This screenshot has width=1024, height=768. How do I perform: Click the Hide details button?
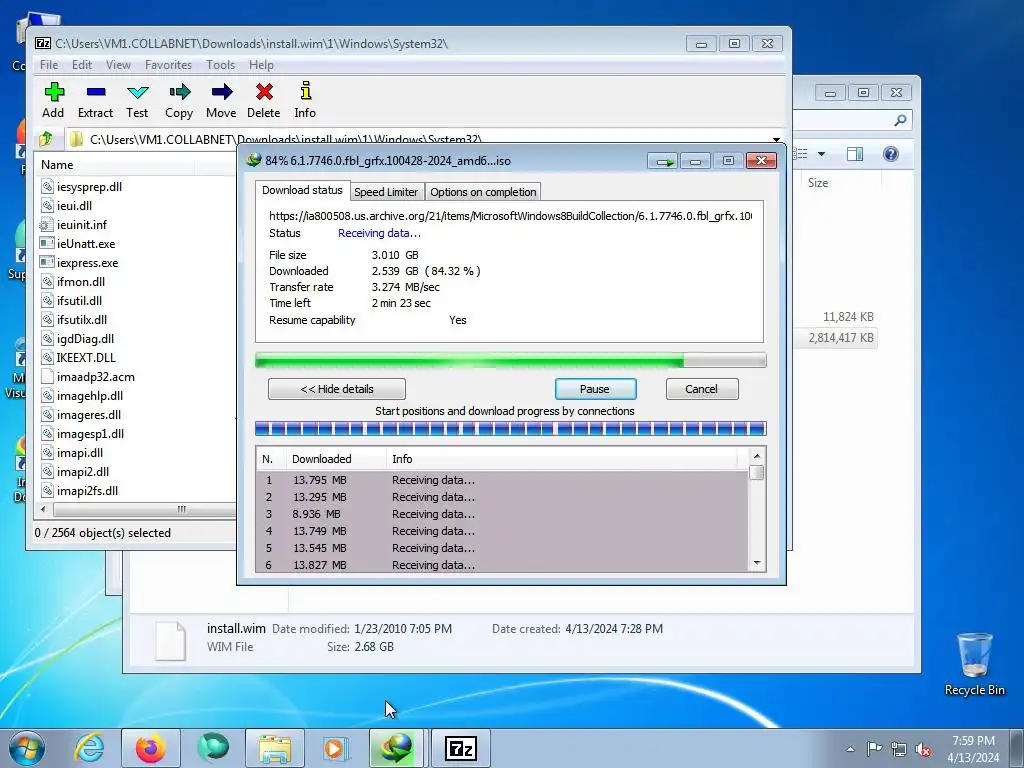pyautogui.click(x=337, y=389)
